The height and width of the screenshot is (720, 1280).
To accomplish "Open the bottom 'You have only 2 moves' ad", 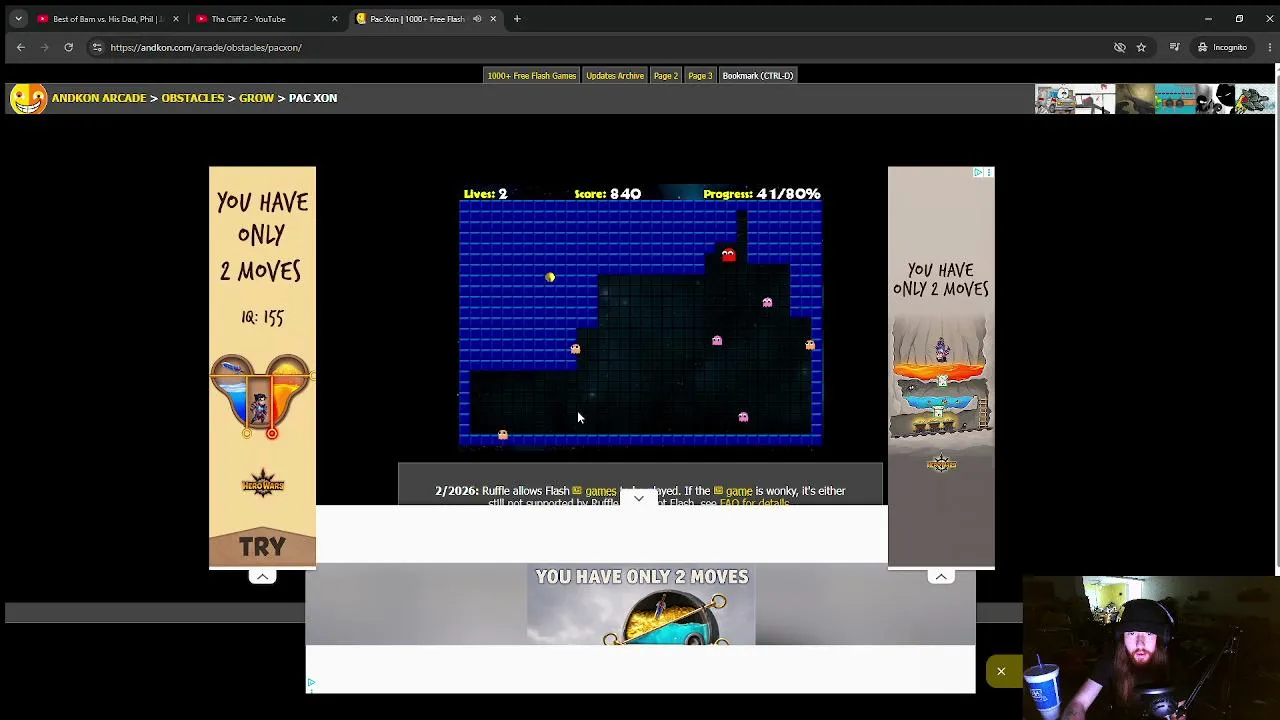I will tap(641, 605).
